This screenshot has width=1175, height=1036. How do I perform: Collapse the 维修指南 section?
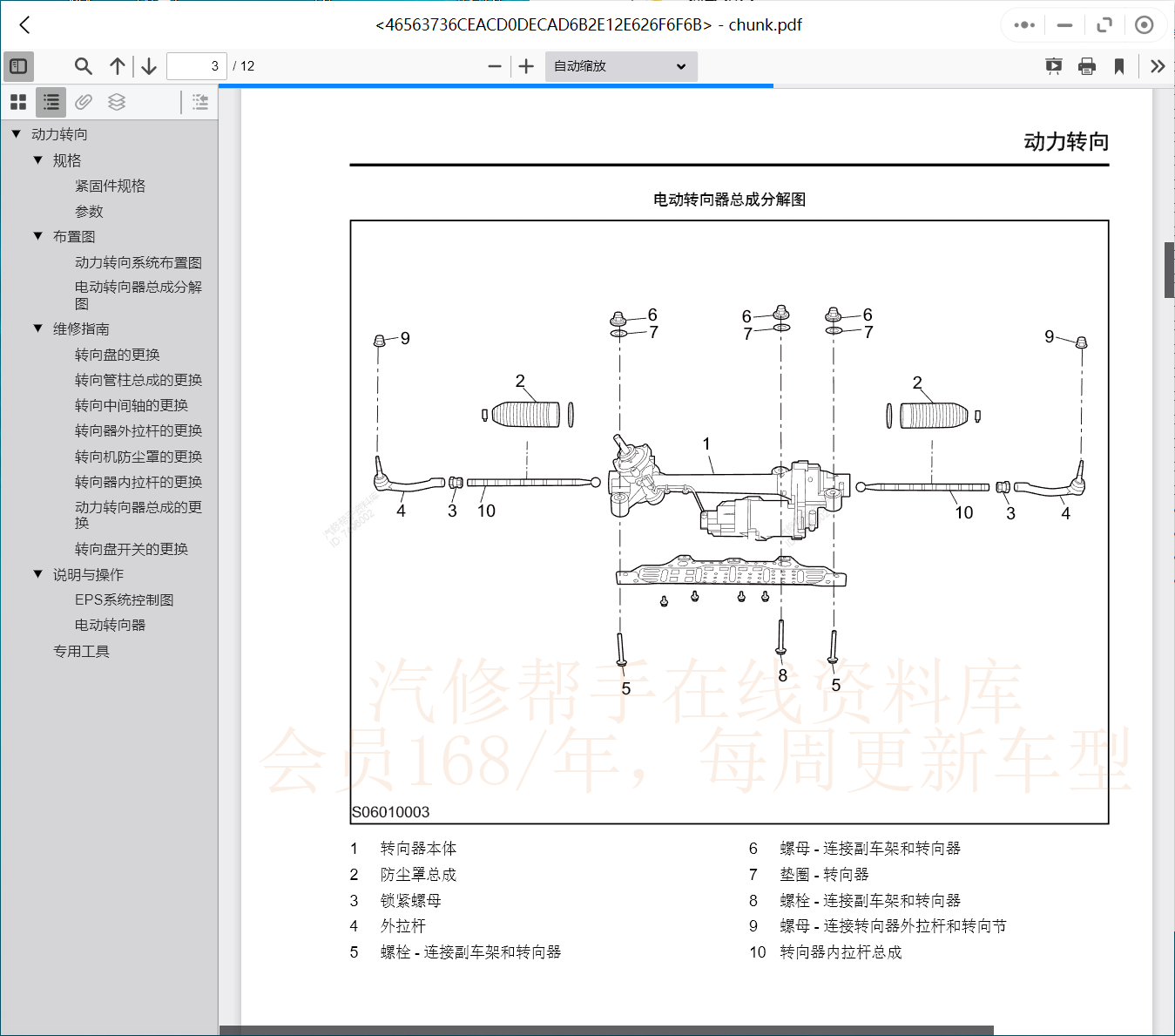37,328
